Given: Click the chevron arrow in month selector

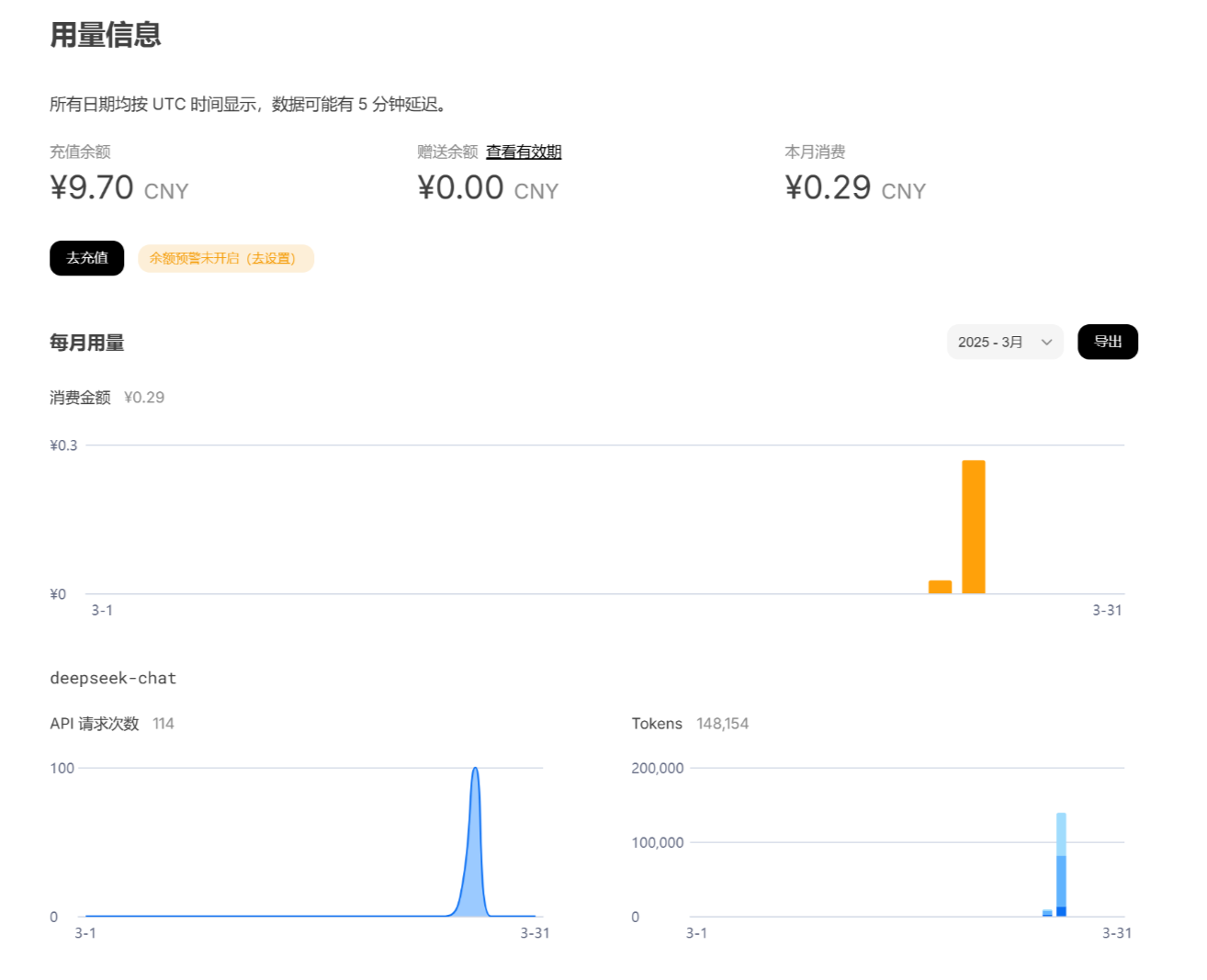Looking at the screenshot, I should tap(1046, 342).
